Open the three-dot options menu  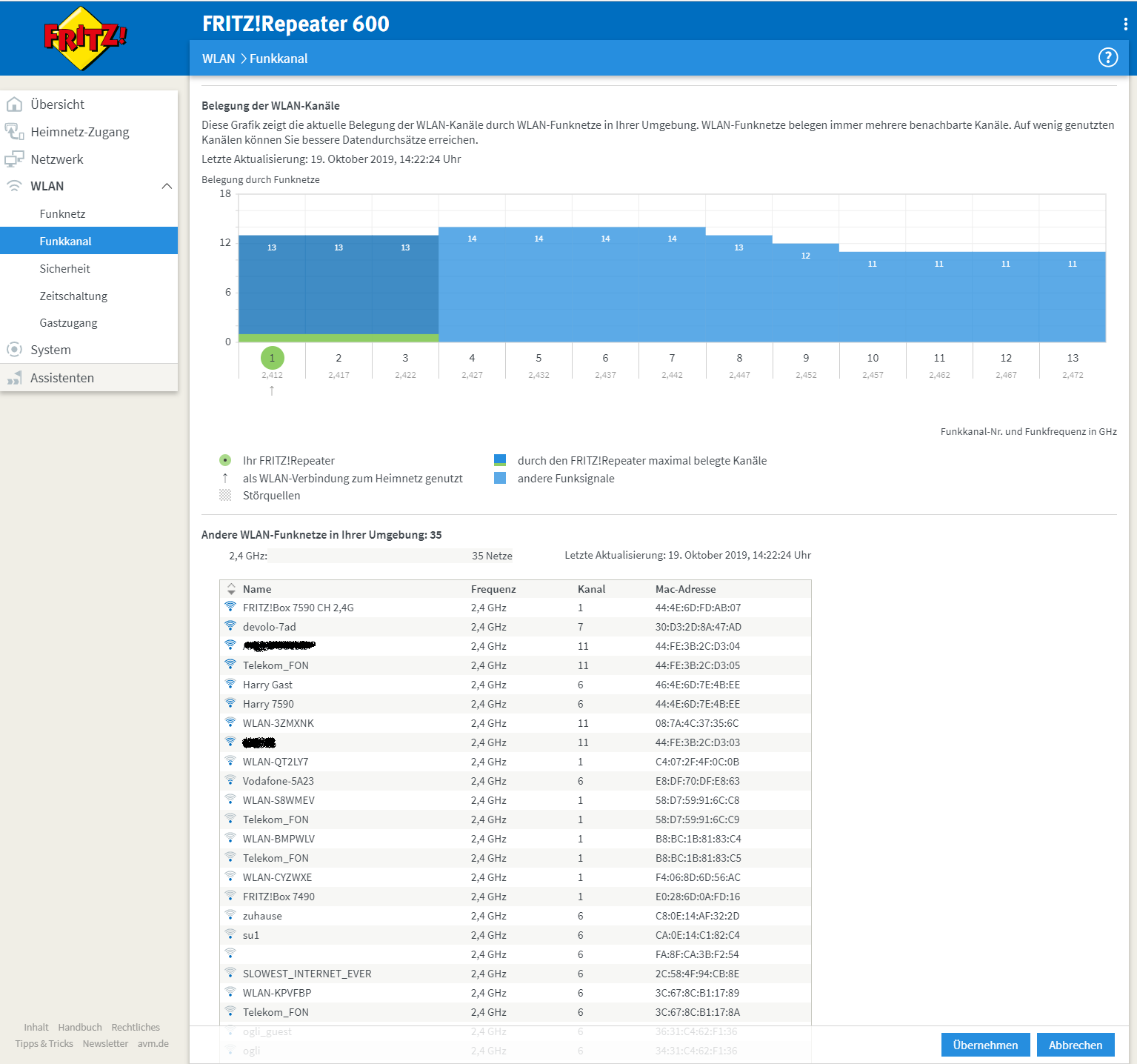pyautogui.click(x=1125, y=24)
